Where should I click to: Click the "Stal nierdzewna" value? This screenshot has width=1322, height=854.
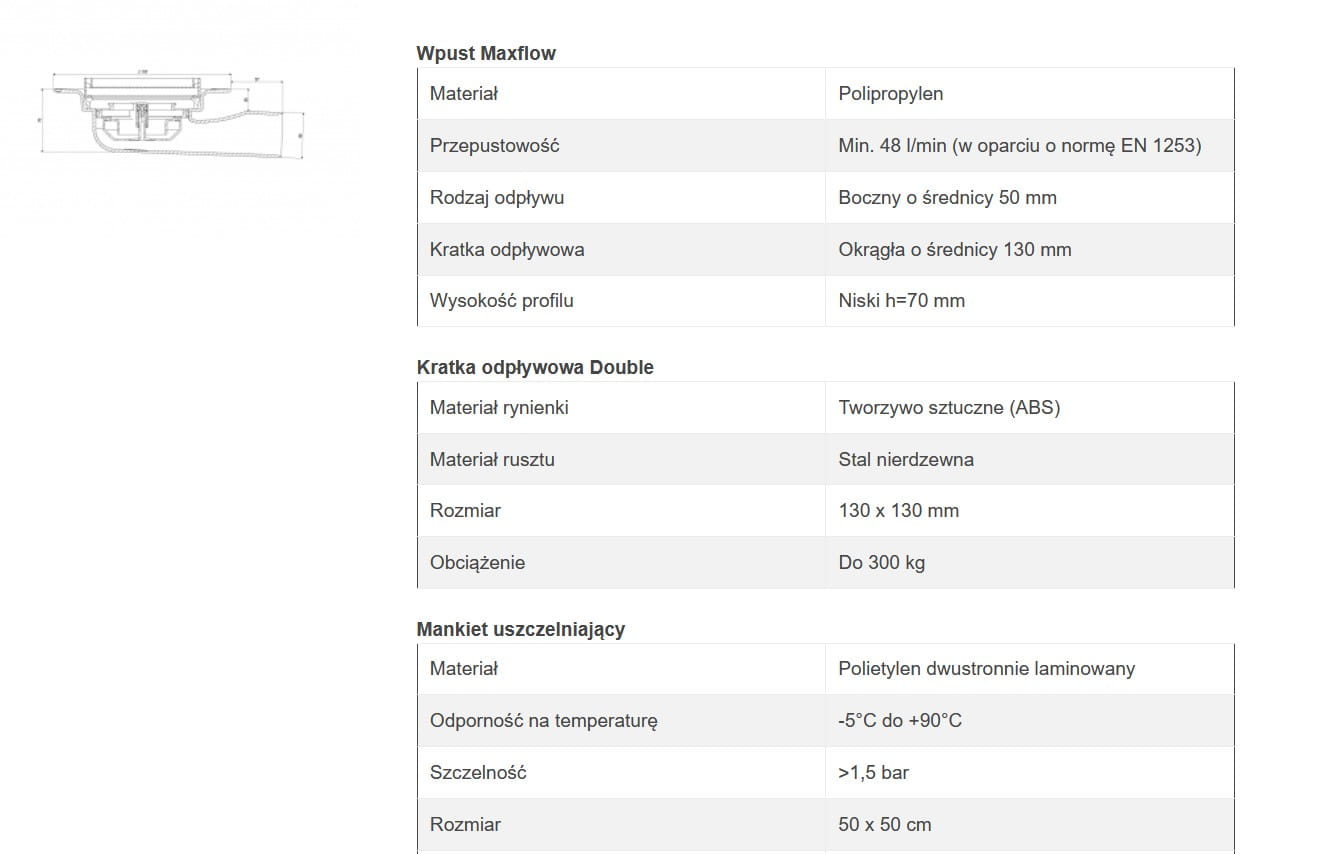point(905,460)
